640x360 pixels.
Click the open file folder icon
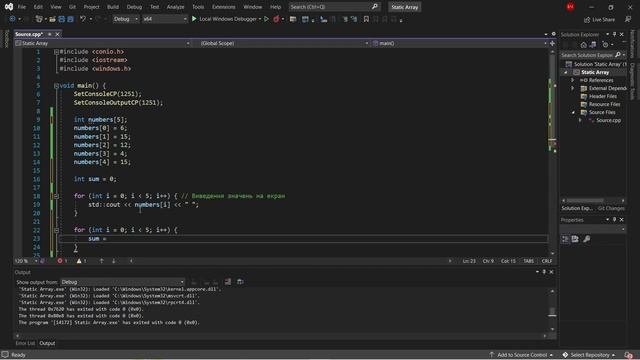tap(52, 19)
